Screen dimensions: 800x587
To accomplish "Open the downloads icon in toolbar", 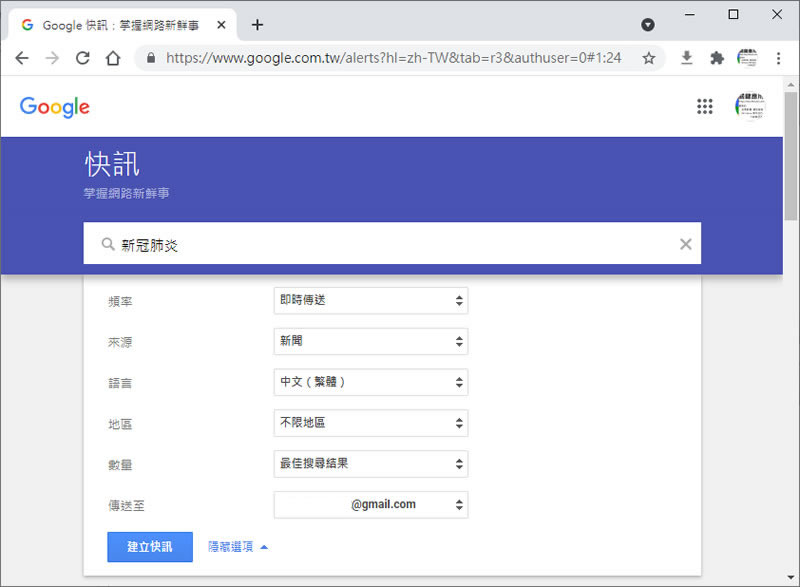I will (687, 58).
